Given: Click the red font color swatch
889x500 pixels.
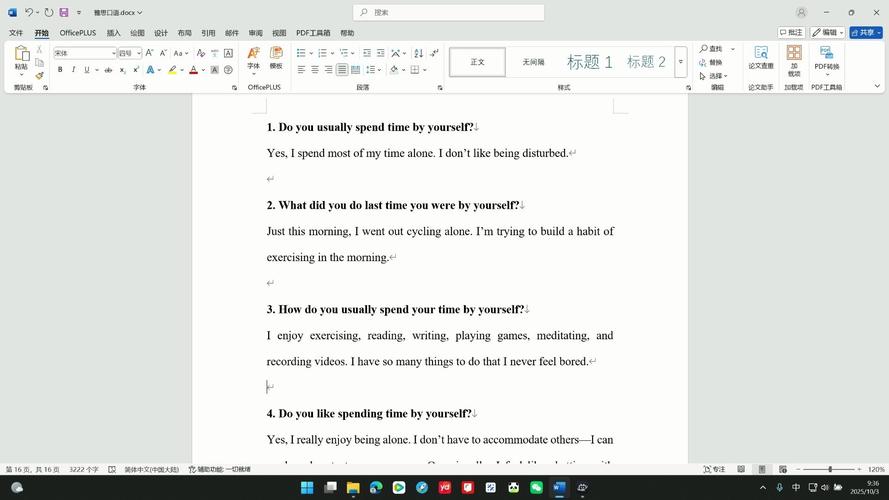Looking at the screenshot, I should tap(193, 70).
